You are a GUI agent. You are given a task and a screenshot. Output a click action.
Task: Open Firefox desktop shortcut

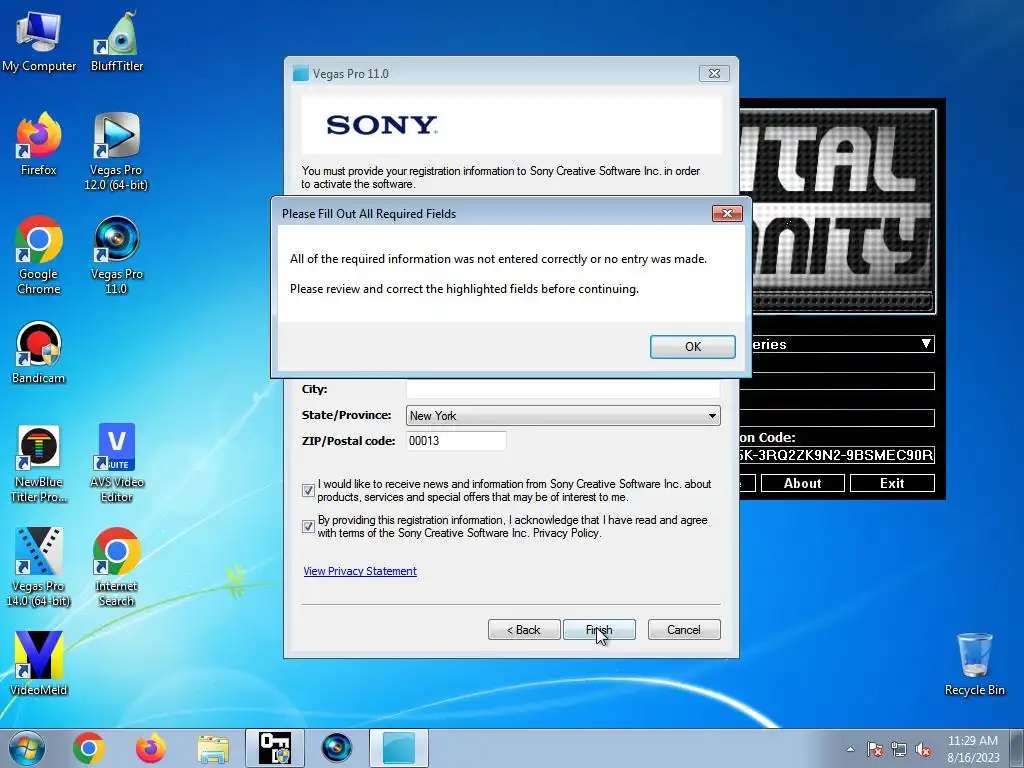(x=39, y=144)
